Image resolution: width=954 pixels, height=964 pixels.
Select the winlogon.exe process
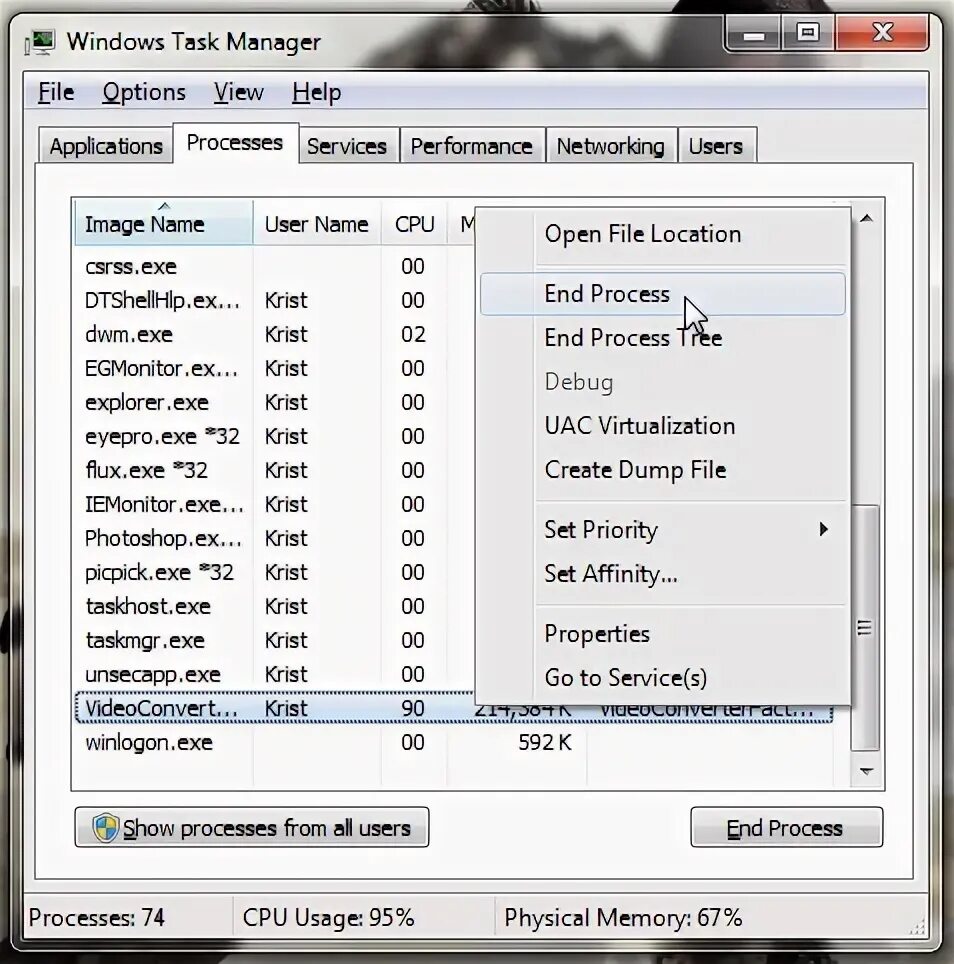454,743
